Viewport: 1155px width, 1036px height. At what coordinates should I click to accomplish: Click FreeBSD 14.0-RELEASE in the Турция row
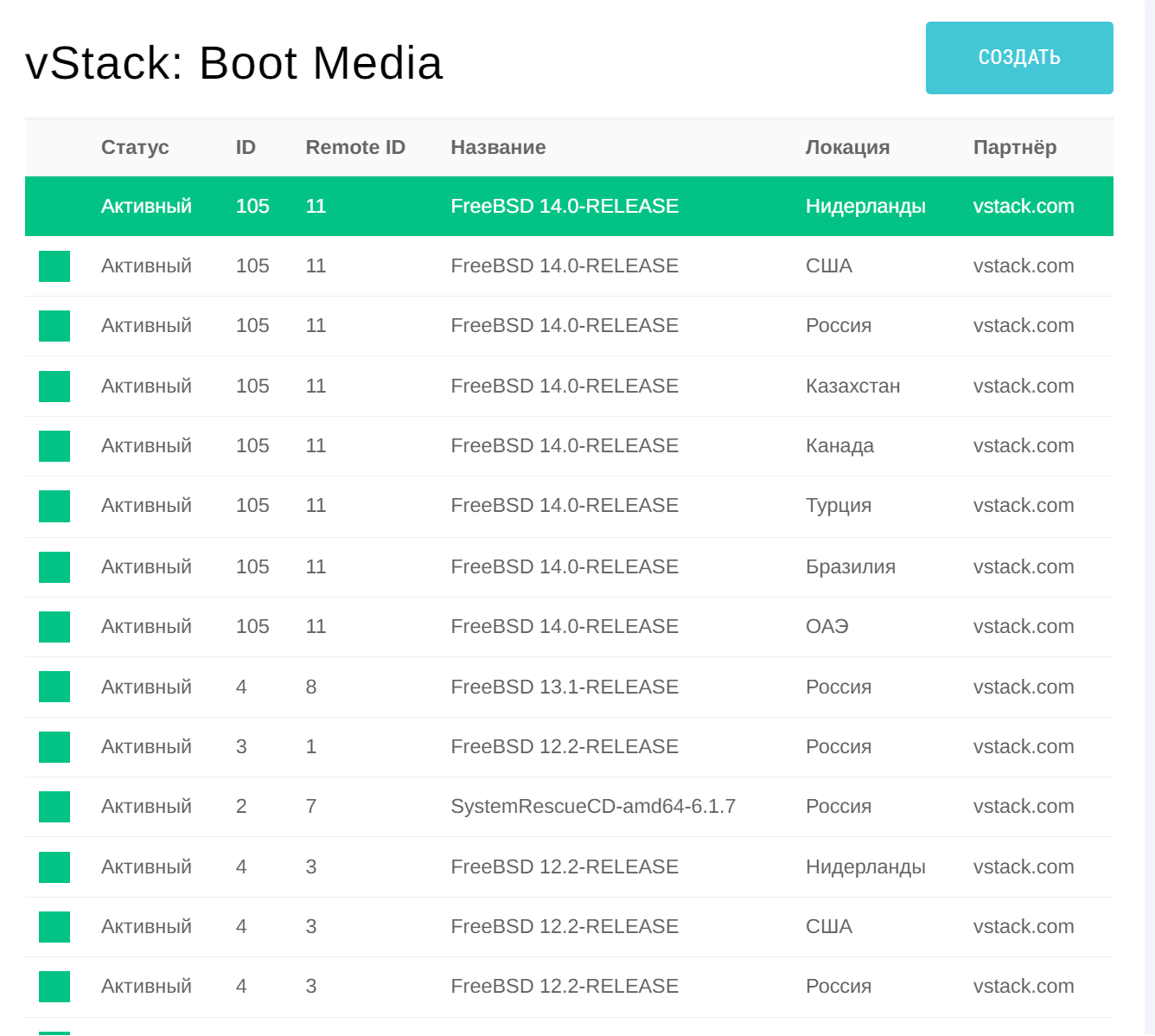(x=565, y=505)
